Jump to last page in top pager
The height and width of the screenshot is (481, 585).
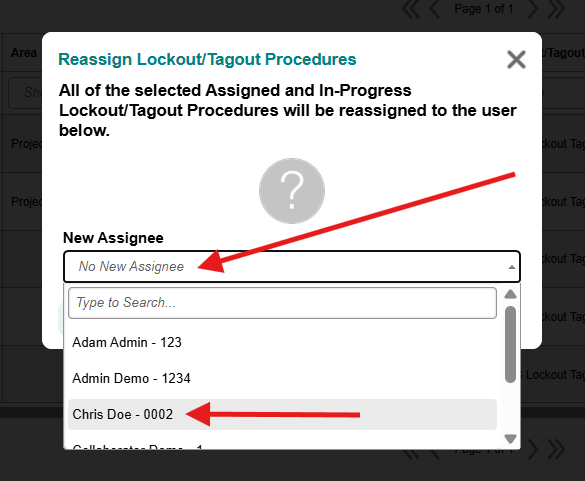[x=556, y=9]
